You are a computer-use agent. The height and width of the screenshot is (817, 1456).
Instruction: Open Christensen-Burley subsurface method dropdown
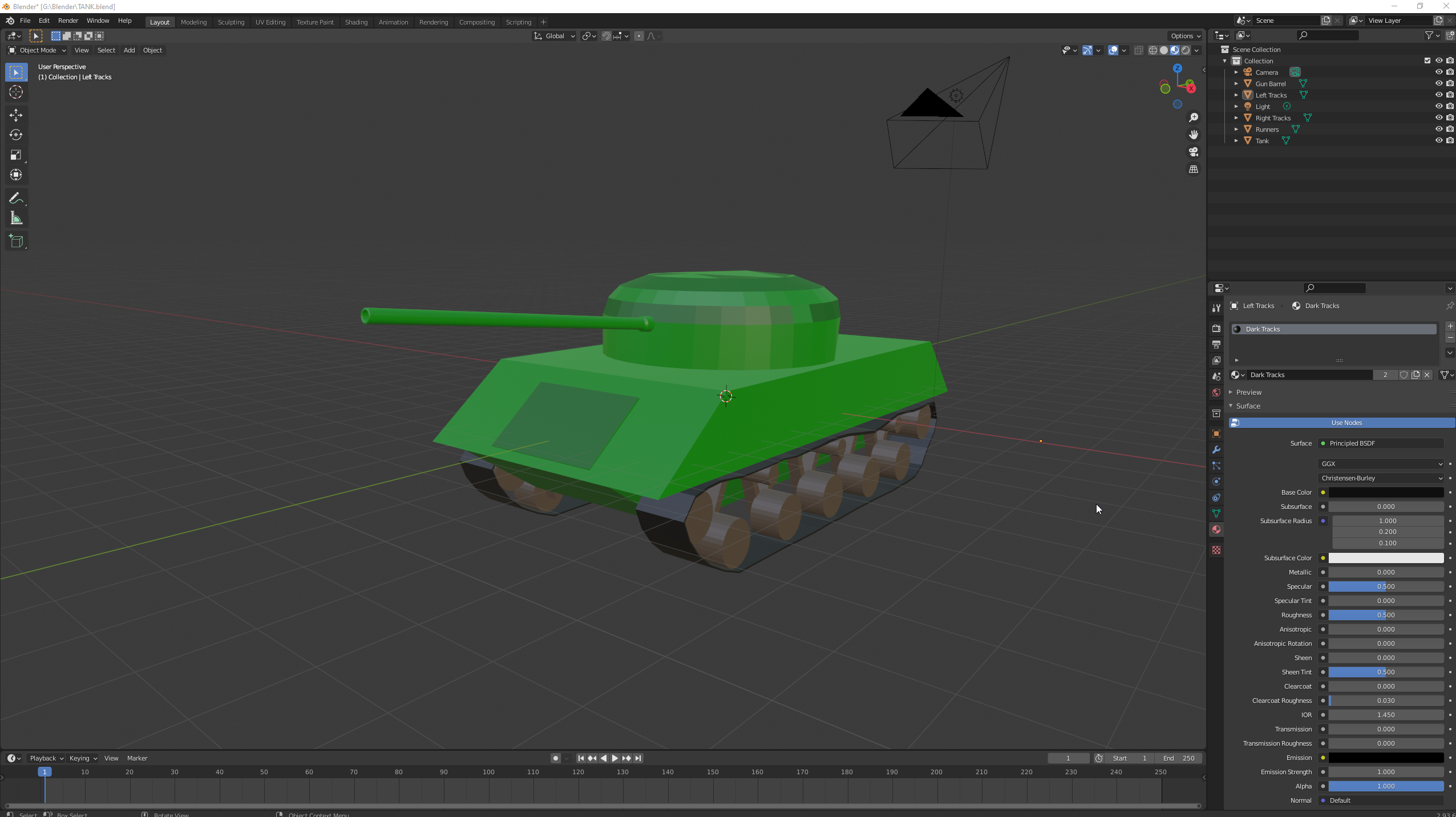coord(1381,478)
